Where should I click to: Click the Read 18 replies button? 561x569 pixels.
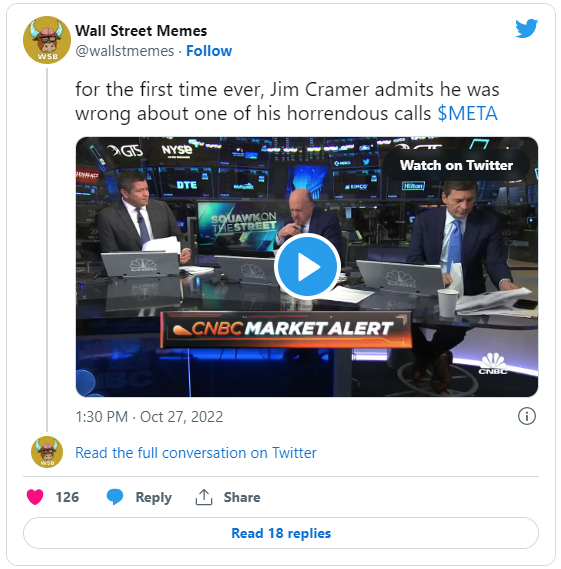point(281,533)
